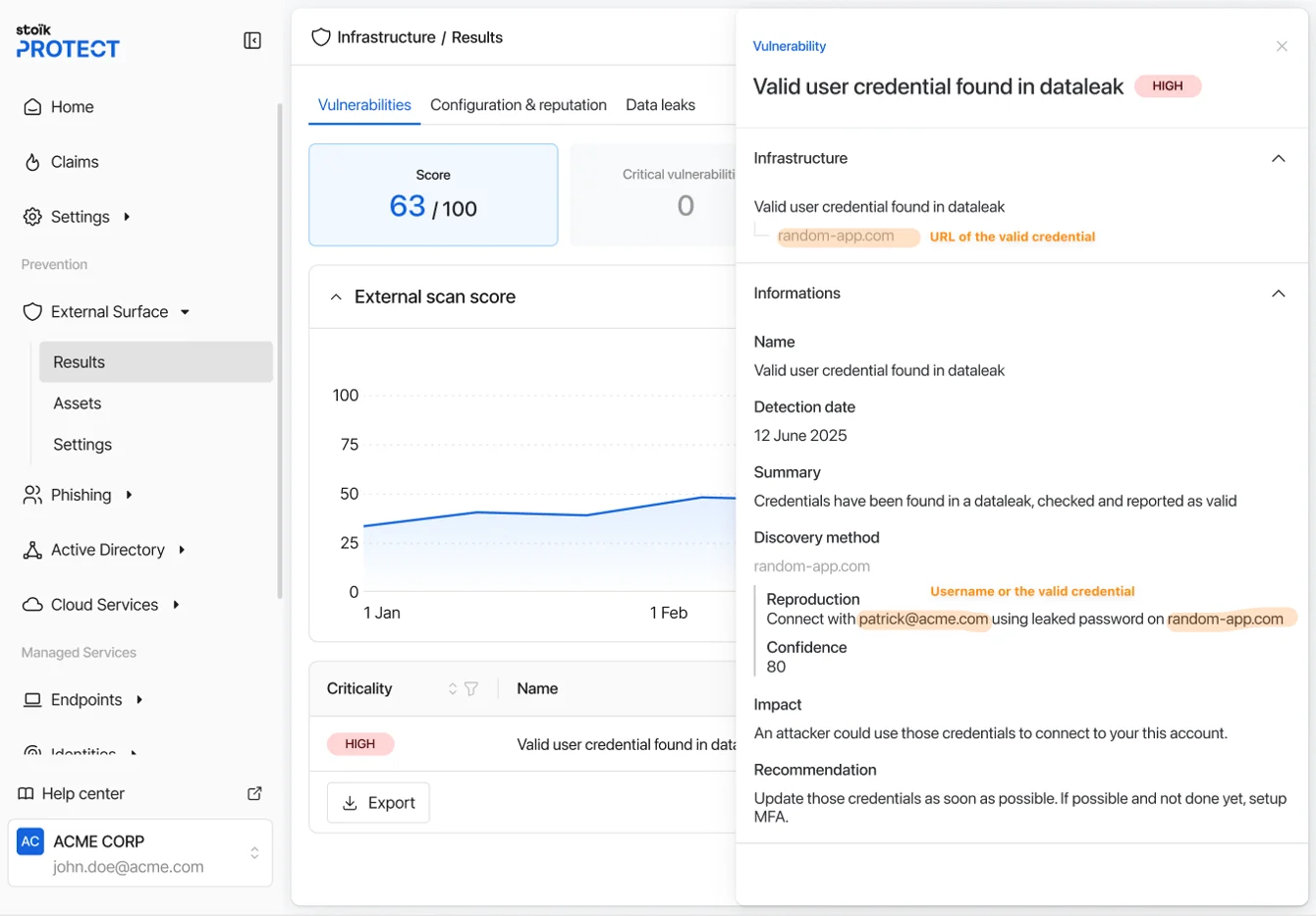The image size is (1316, 916).
Task: Collapse the External scan score panel
Action: pos(336,296)
